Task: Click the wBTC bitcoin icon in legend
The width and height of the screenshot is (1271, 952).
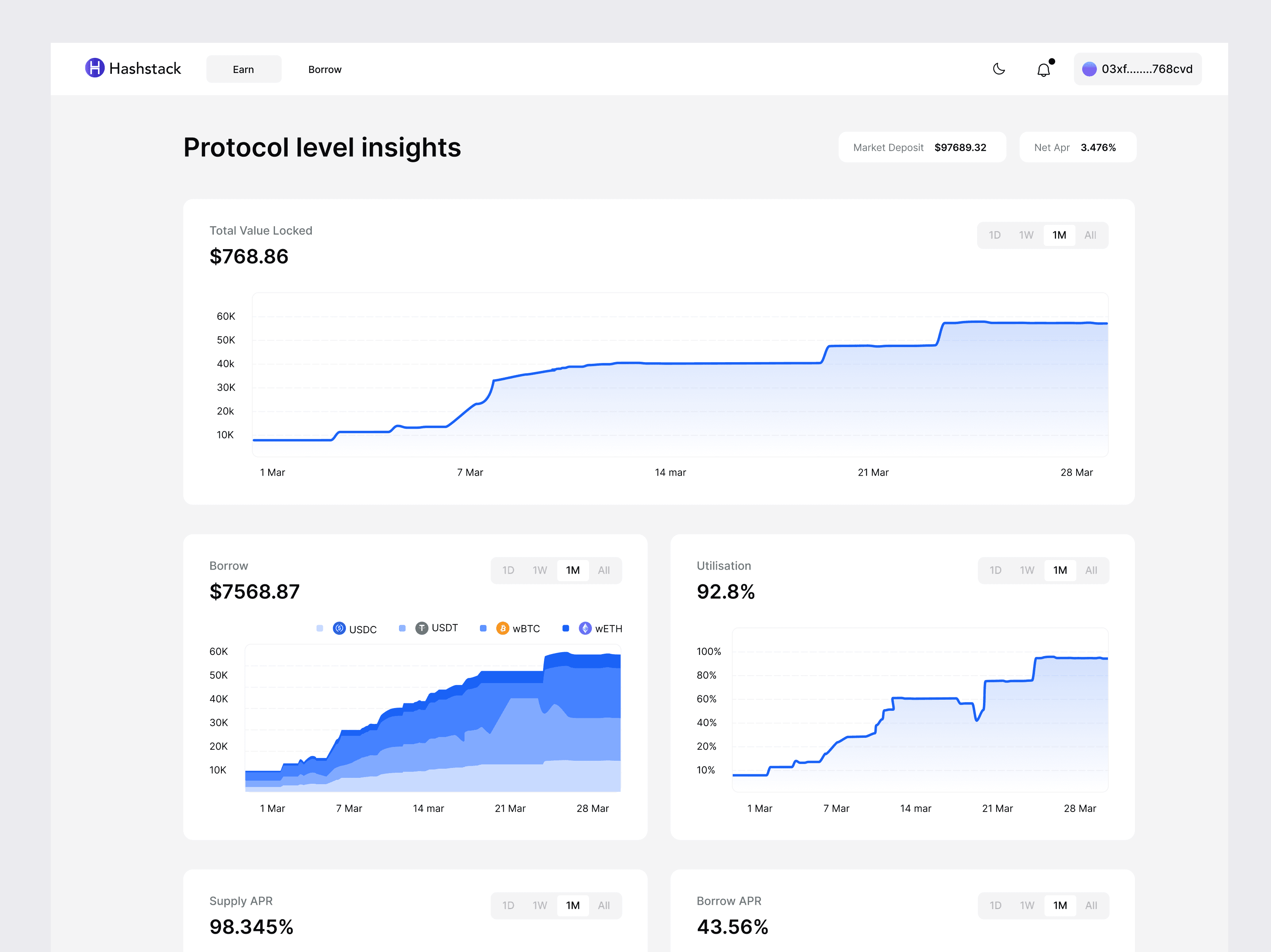Action: click(503, 629)
